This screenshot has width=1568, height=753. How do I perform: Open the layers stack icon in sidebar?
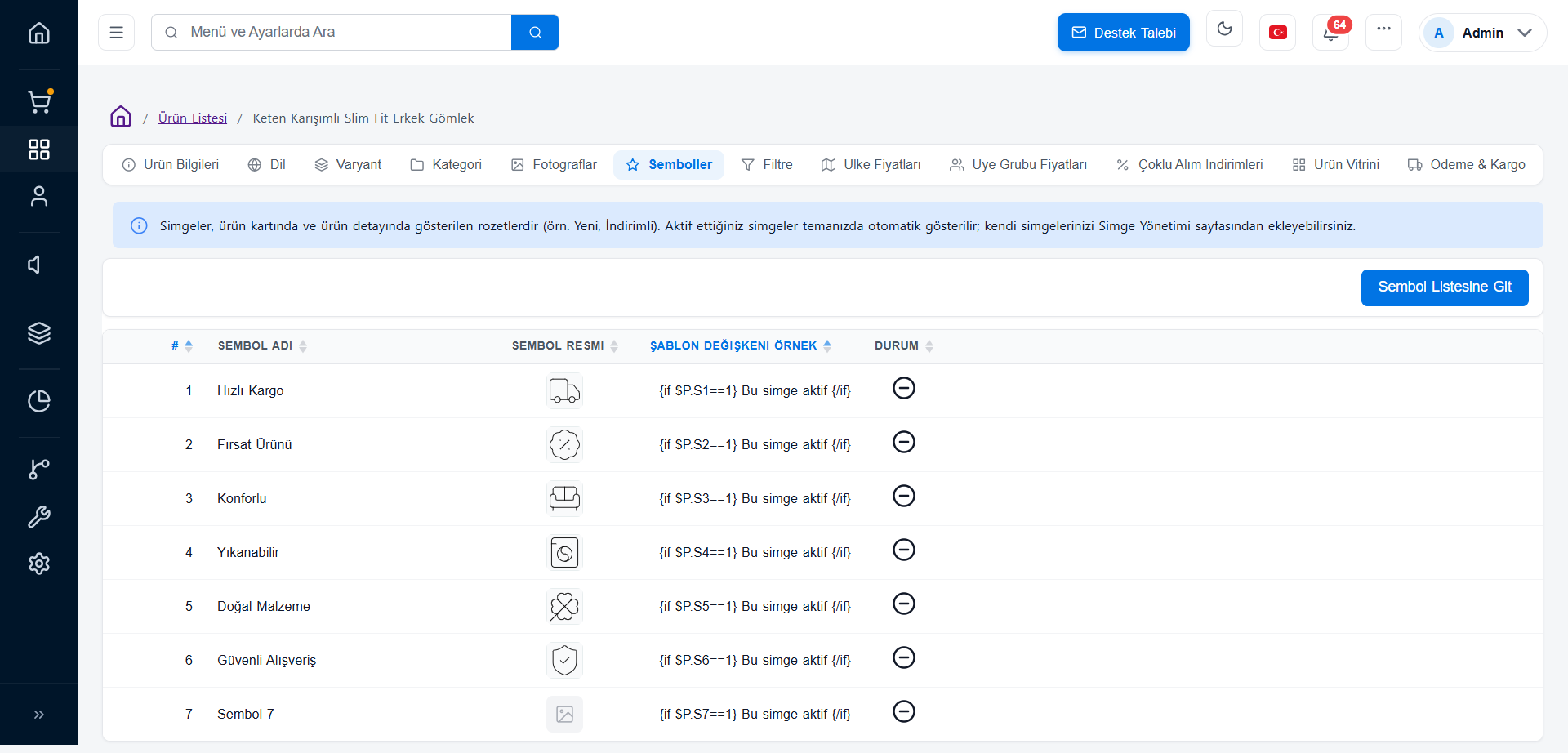click(39, 333)
